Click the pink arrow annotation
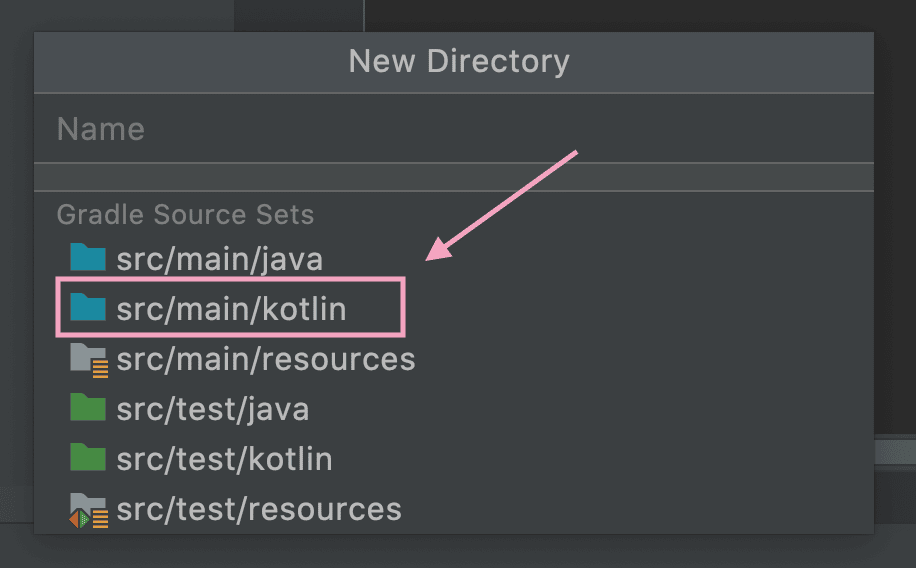This screenshot has width=916, height=568. coord(501,205)
